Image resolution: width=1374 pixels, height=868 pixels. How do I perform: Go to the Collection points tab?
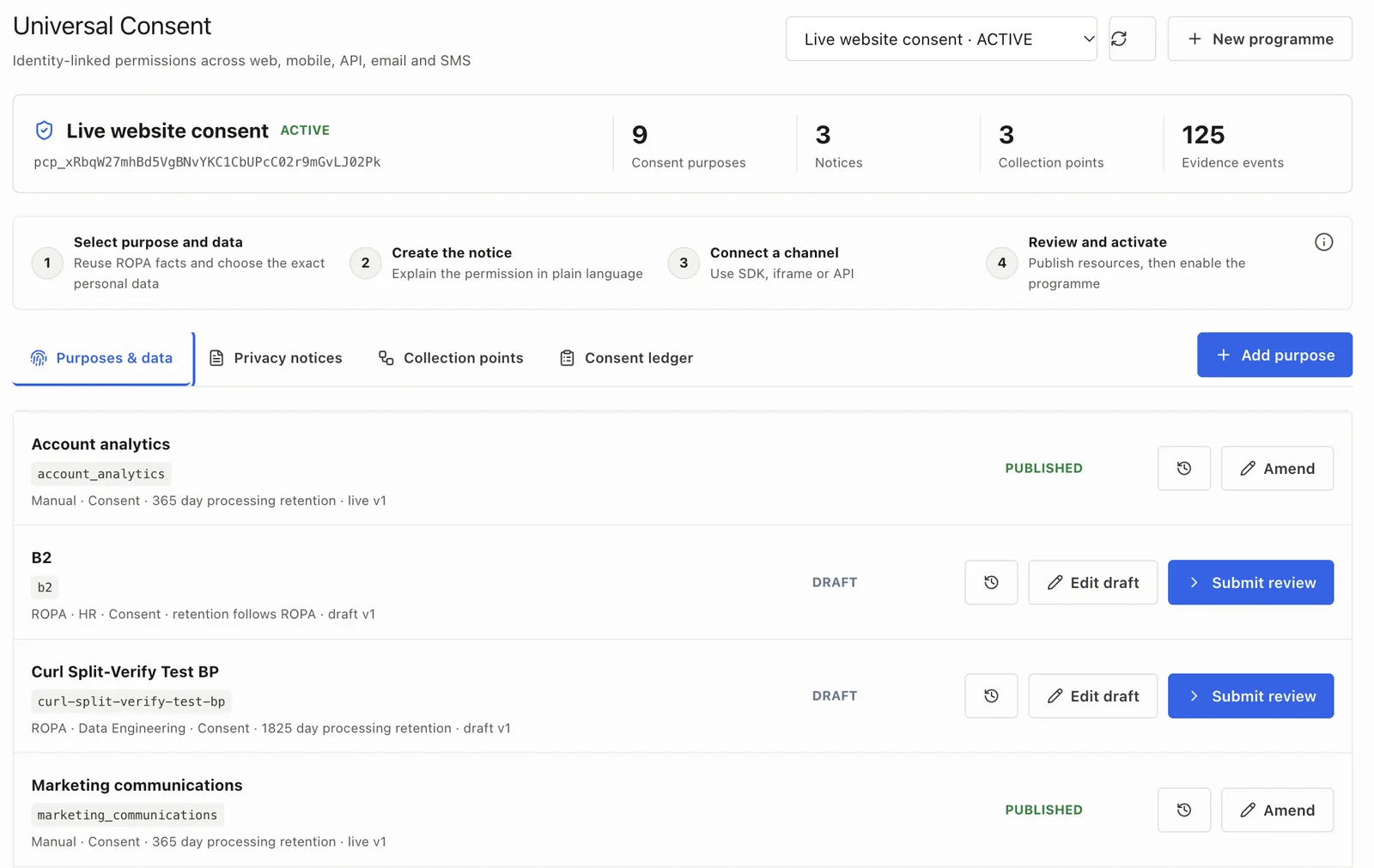451,358
